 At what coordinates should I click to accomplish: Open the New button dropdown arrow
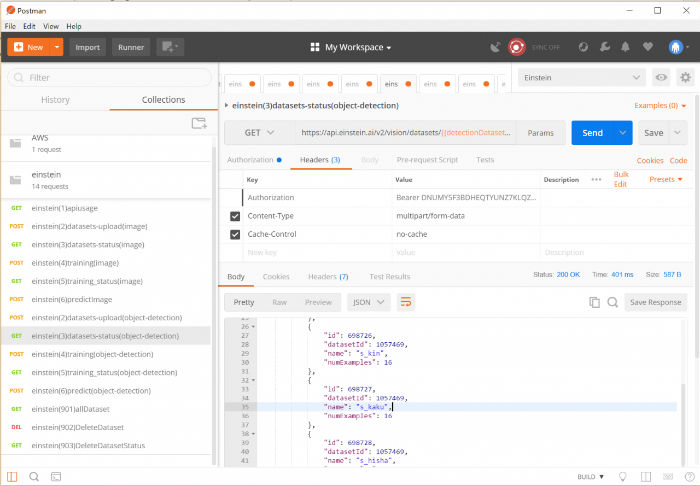pyautogui.click(x=57, y=47)
